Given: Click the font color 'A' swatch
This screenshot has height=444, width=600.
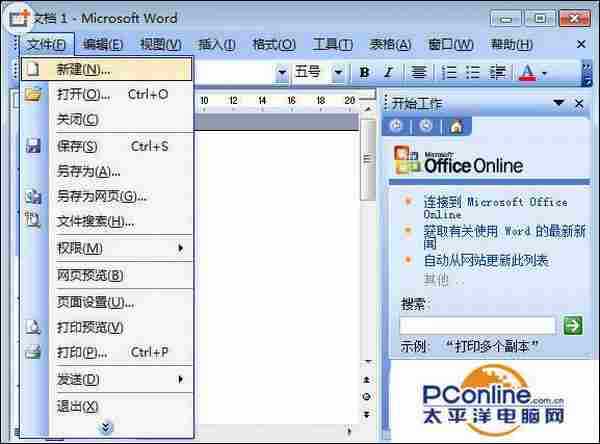Looking at the screenshot, I should (526, 73).
